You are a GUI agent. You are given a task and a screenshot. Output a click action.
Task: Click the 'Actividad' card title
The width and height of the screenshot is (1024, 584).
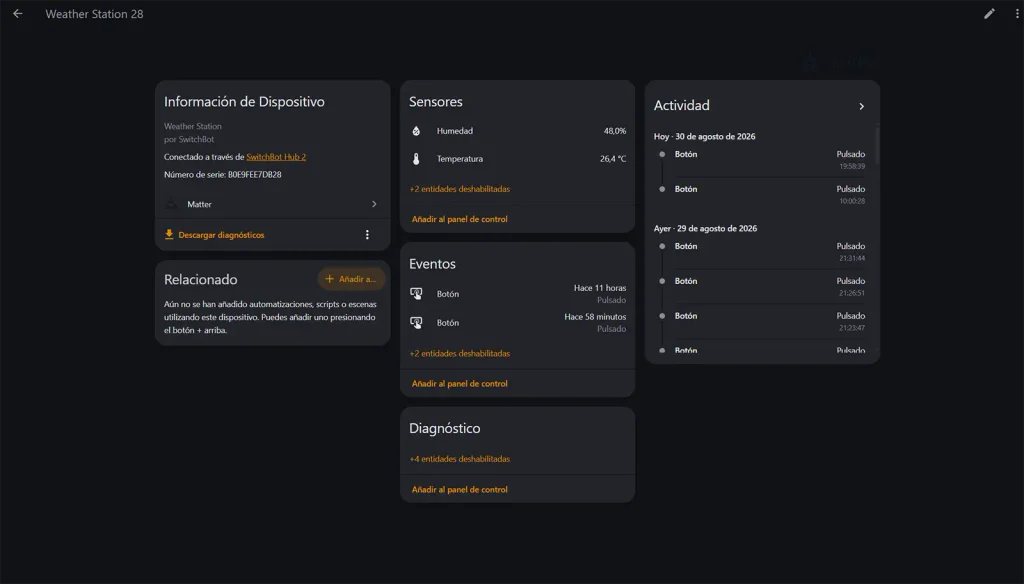point(681,105)
